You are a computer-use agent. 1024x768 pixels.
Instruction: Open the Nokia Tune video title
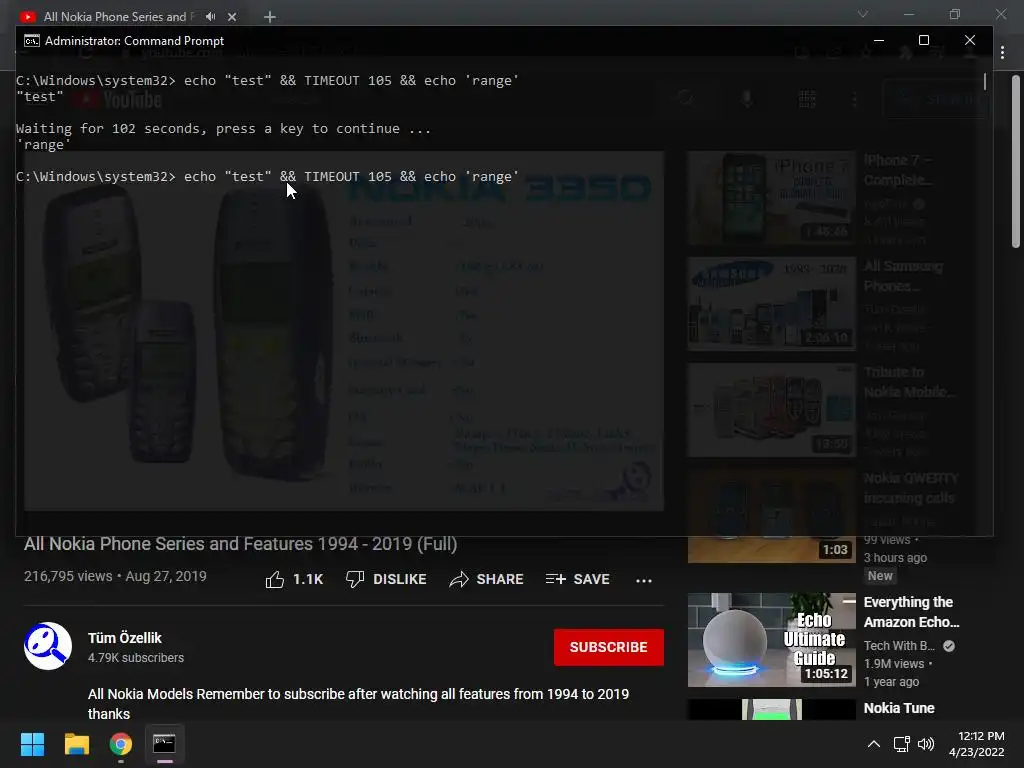point(899,708)
